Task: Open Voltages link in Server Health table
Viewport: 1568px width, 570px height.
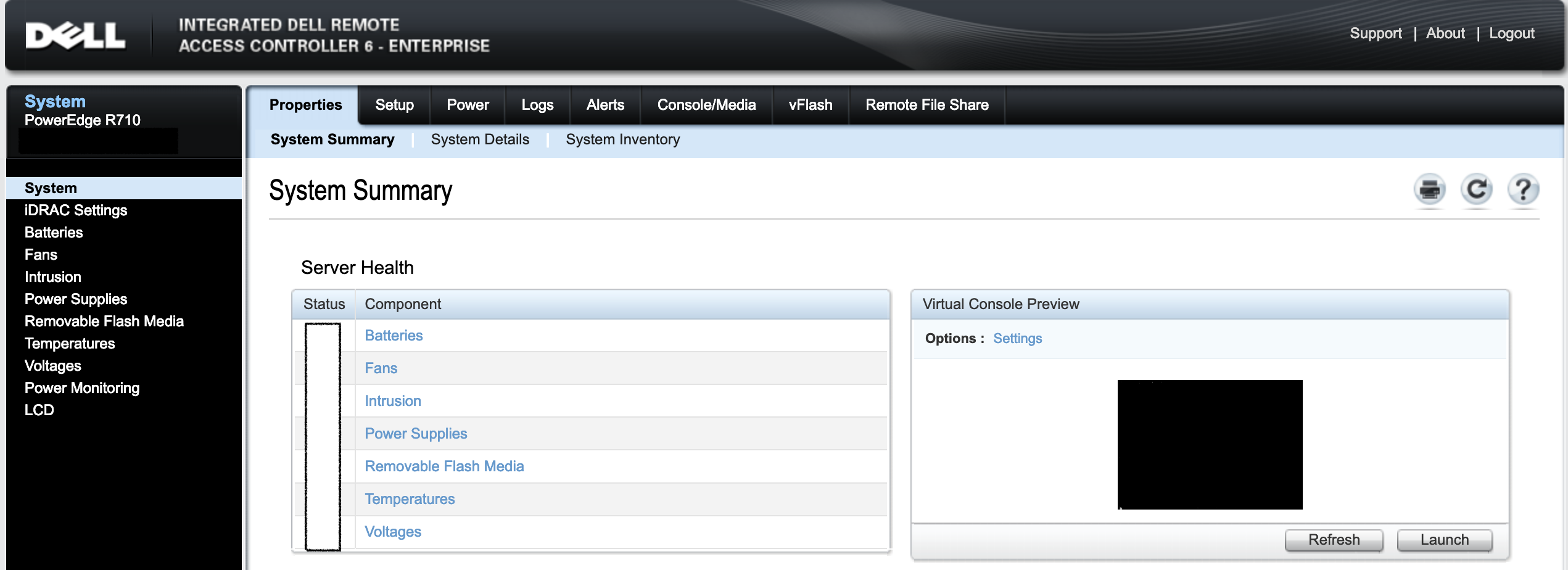Action: tap(393, 532)
